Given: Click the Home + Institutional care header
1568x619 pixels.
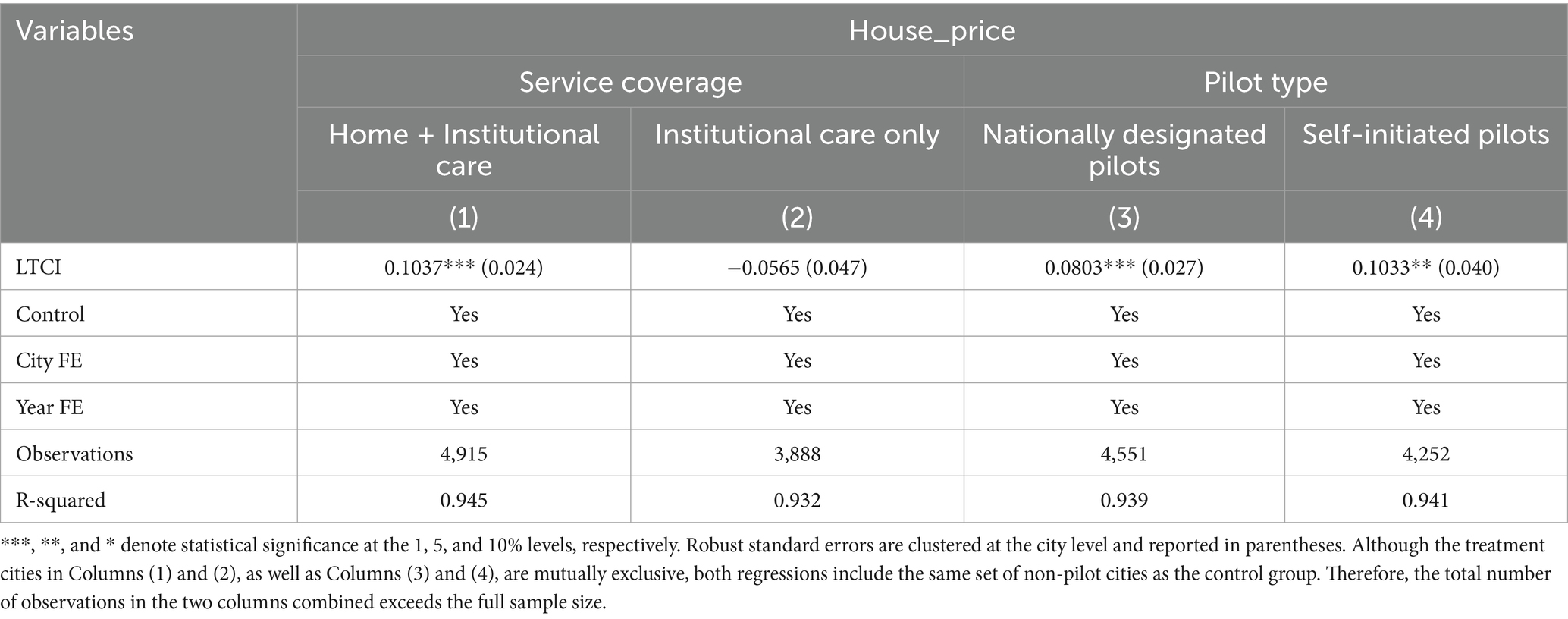Looking at the screenshot, I should click(x=463, y=149).
